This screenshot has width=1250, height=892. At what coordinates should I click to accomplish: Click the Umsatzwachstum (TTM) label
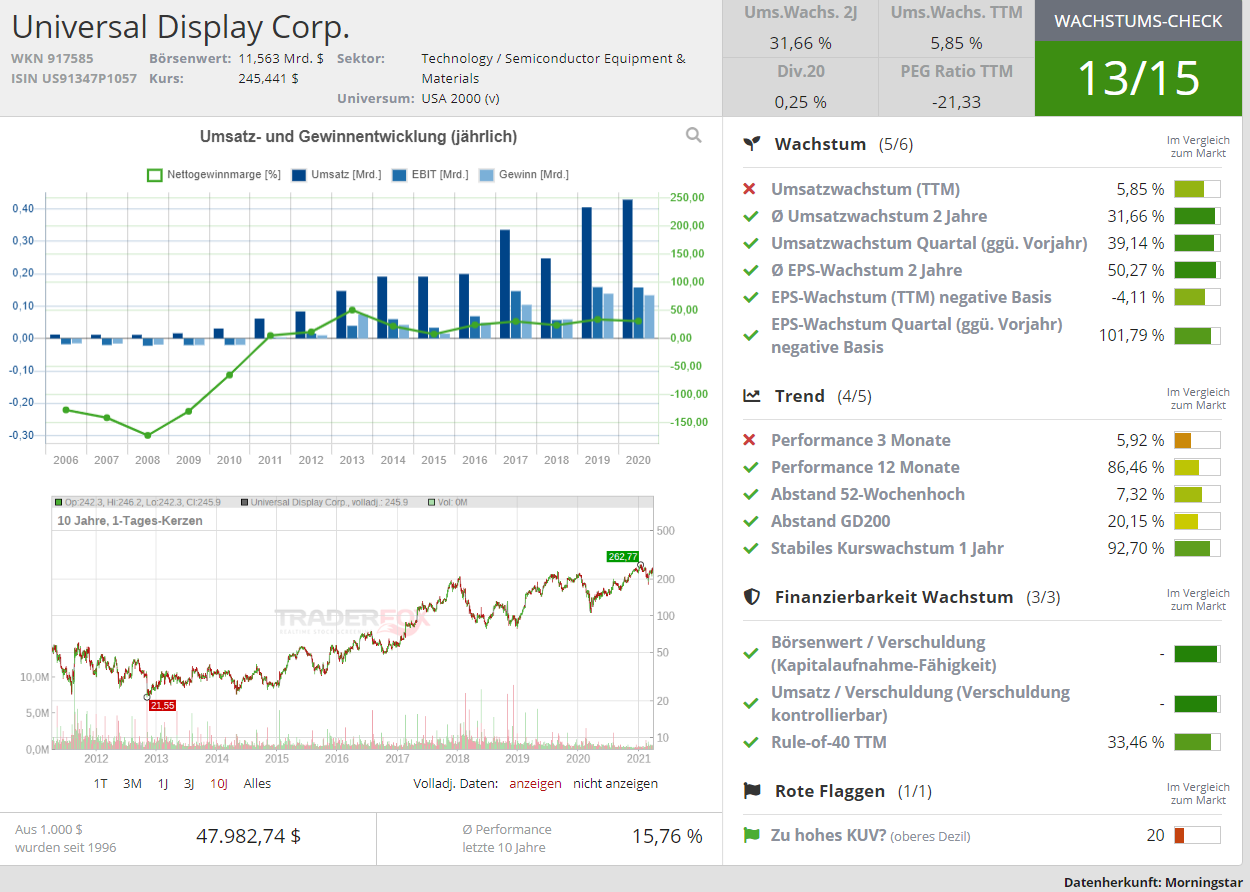865,189
